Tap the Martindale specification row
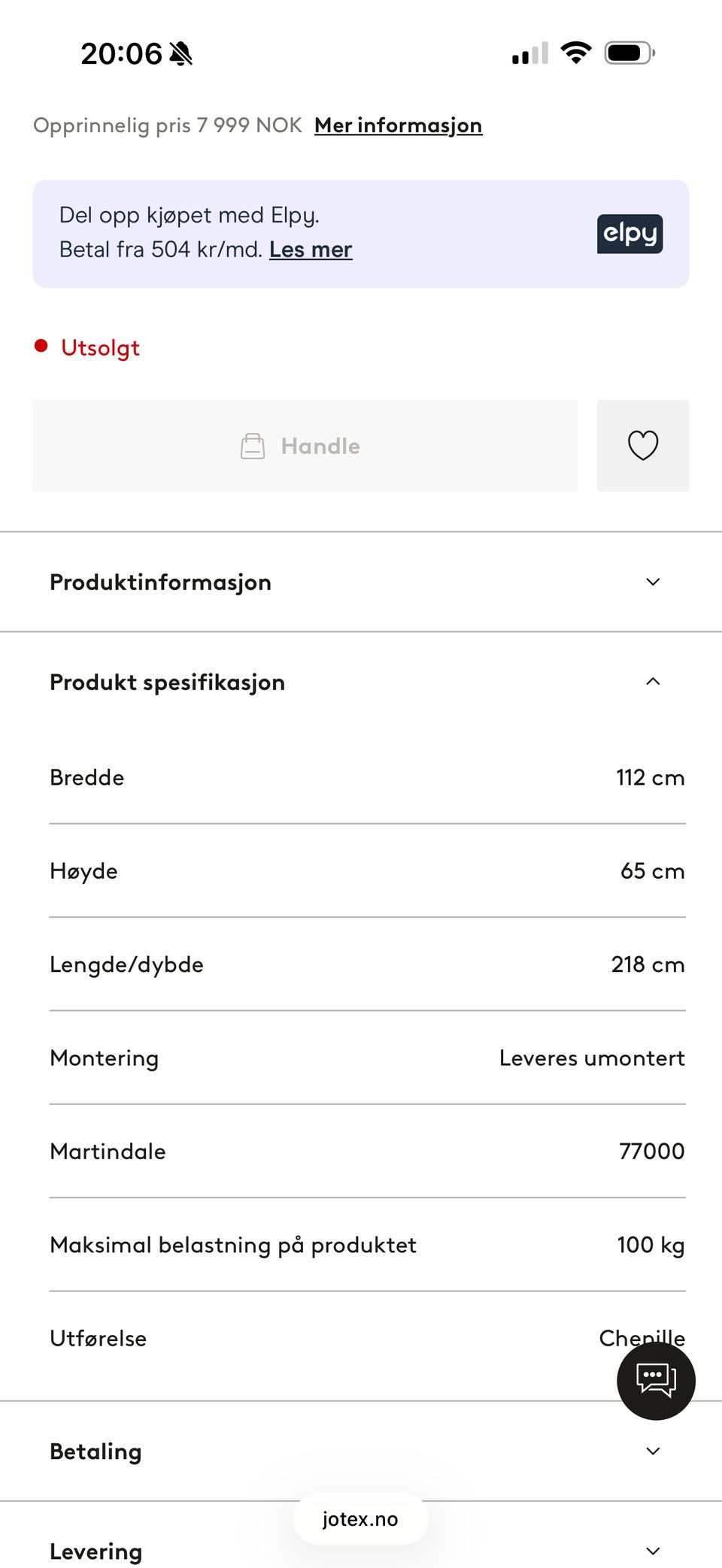Viewport: 722px width, 1568px height. [x=367, y=1151]
